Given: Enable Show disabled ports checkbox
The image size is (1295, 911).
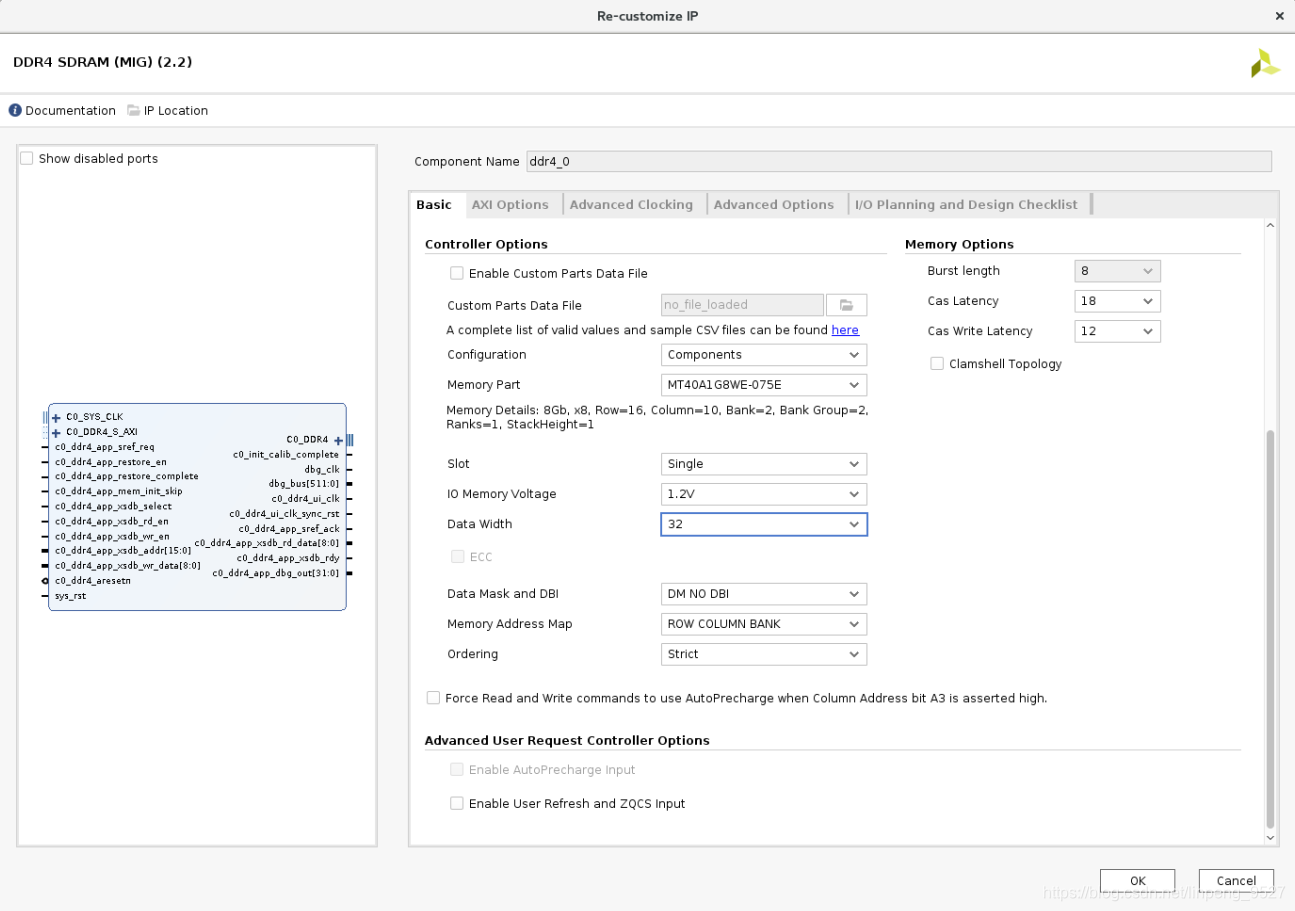Looking at the screenshot, I should click(27, 158).
